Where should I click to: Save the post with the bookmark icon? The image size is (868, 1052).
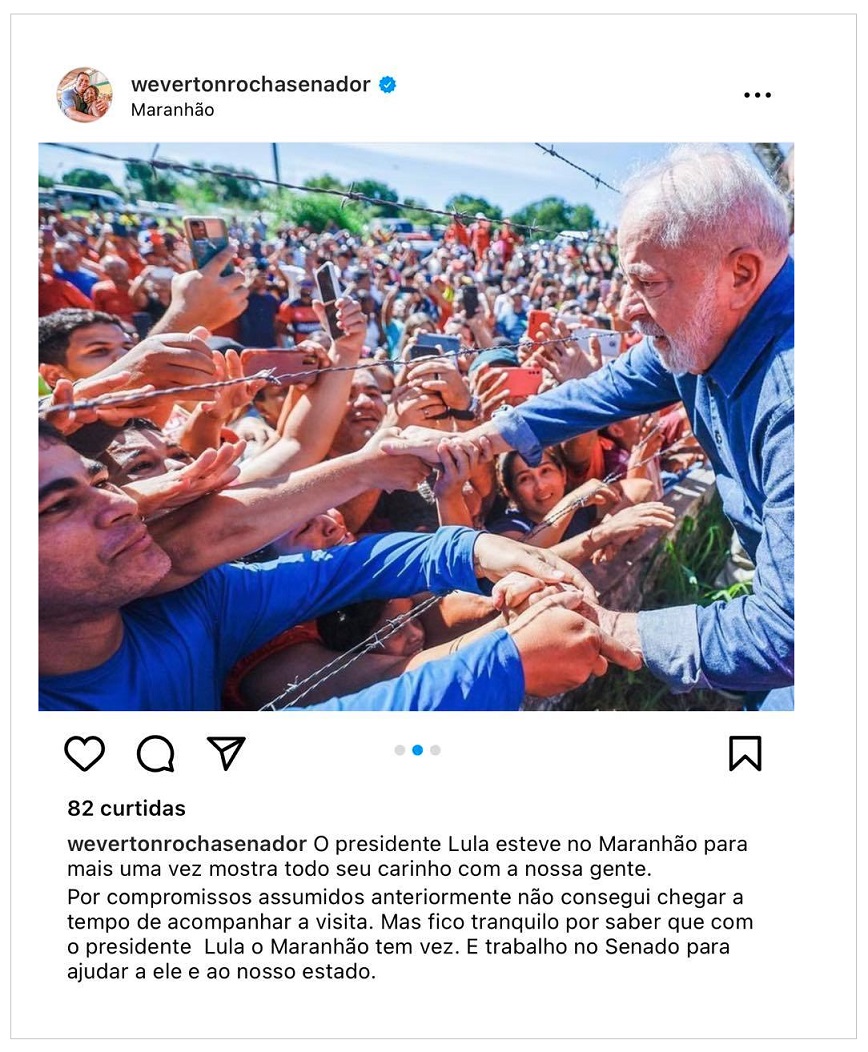click(745, 753)
